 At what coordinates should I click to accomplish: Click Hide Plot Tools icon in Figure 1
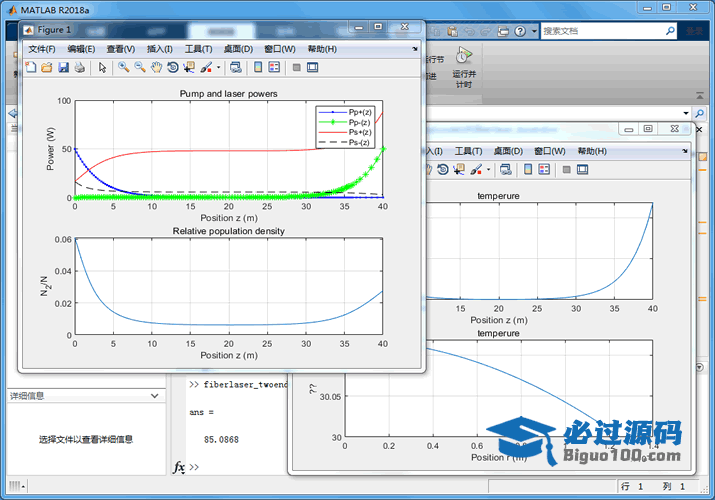click(x=296, y=67)
